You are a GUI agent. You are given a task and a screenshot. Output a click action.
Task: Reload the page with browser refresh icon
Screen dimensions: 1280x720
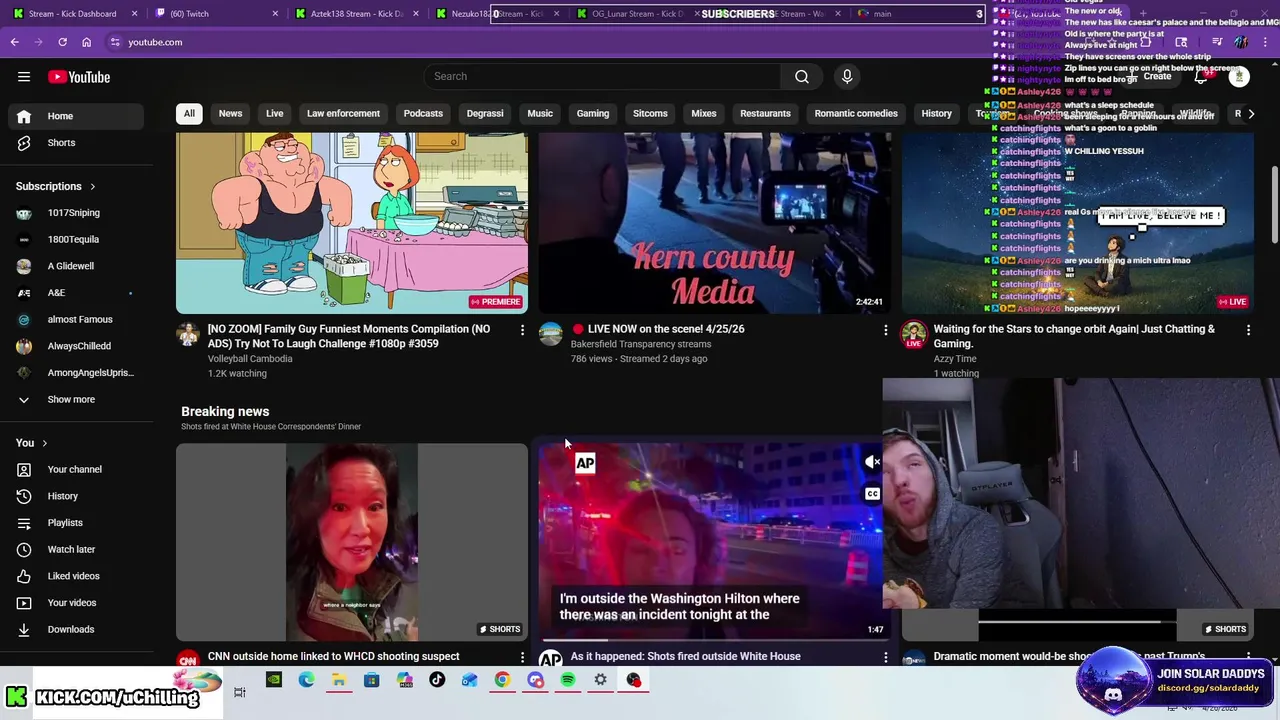(x=62, y=42)
